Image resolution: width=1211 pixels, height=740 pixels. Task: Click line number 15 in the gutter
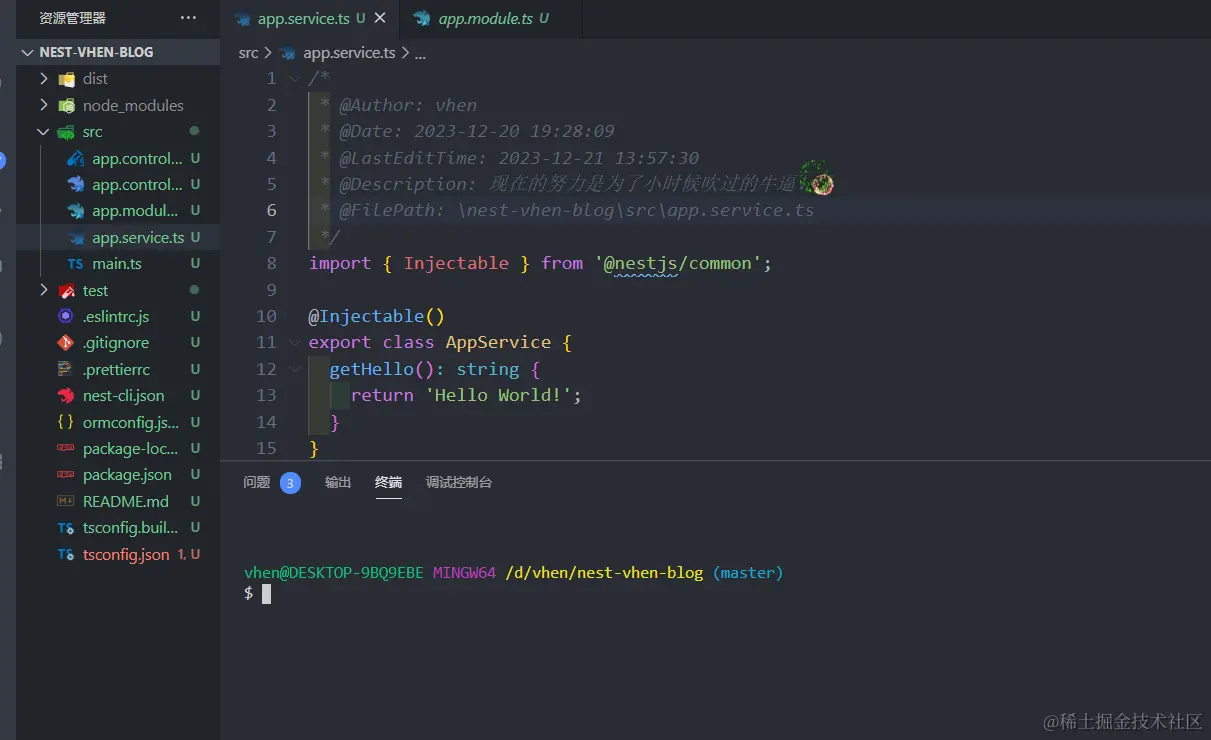[266, 448]
